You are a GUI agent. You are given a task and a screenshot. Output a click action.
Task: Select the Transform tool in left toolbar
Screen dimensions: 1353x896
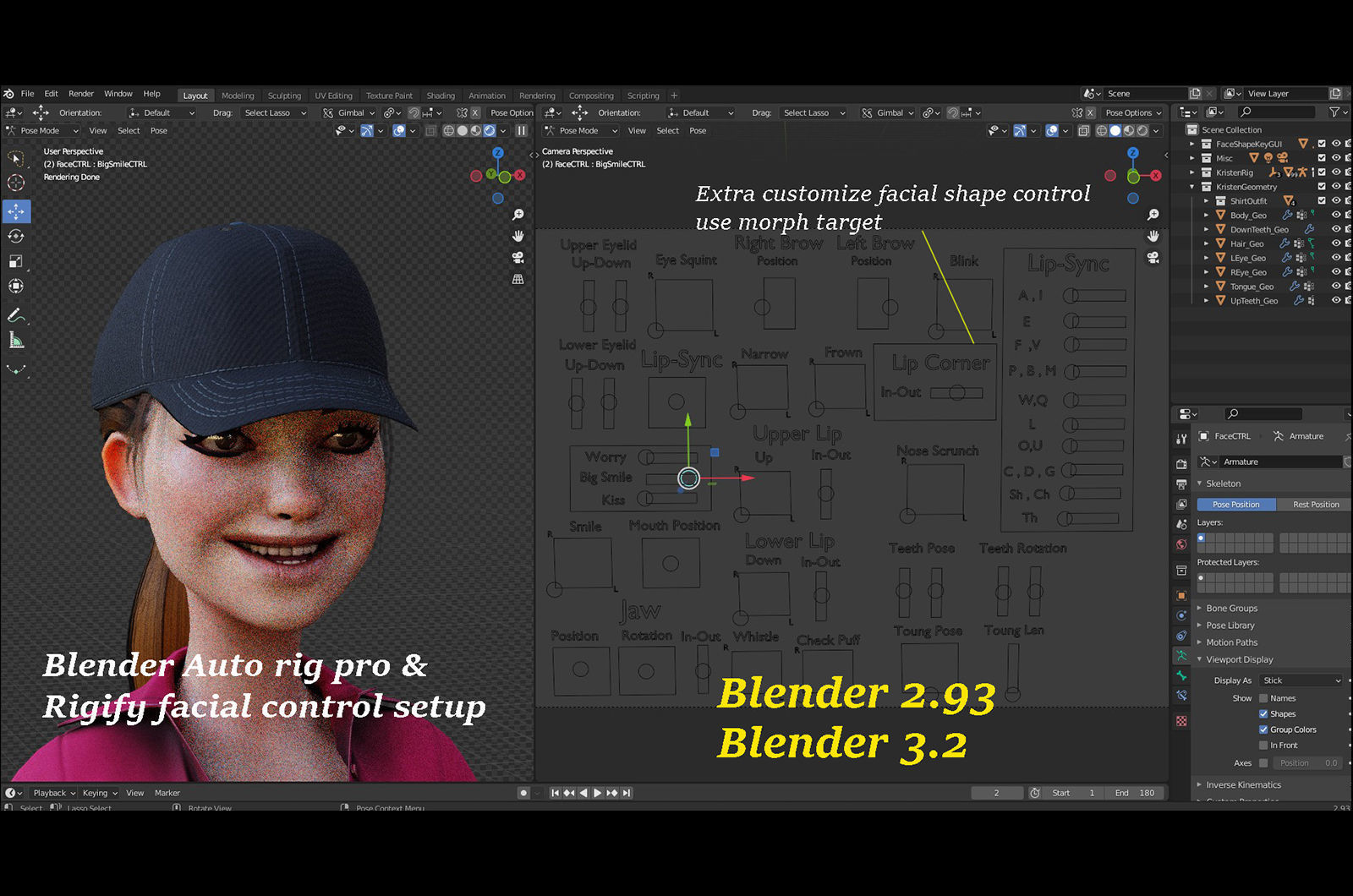pos(16,286)
